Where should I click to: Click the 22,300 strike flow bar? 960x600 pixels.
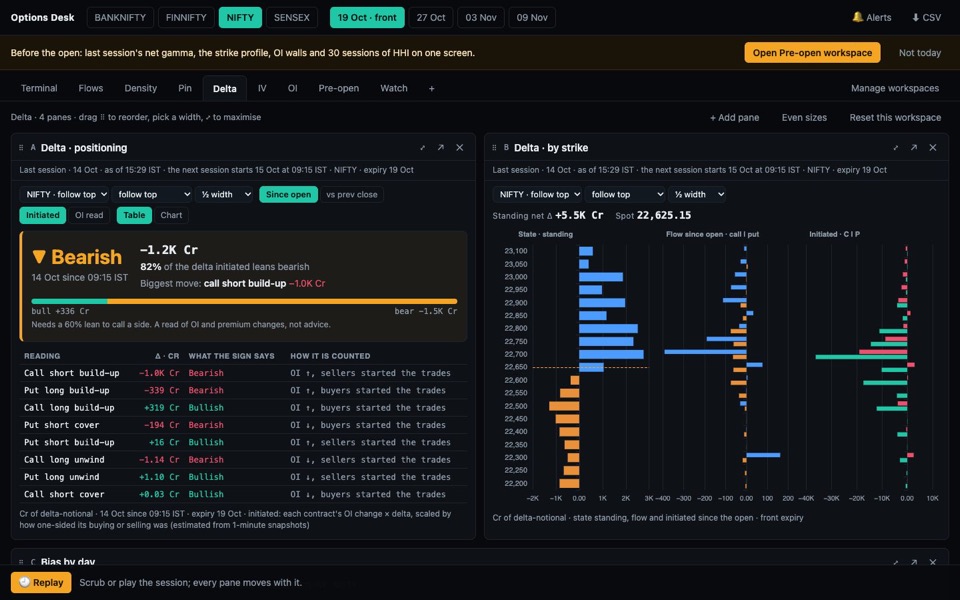click(x=763, y=455)
